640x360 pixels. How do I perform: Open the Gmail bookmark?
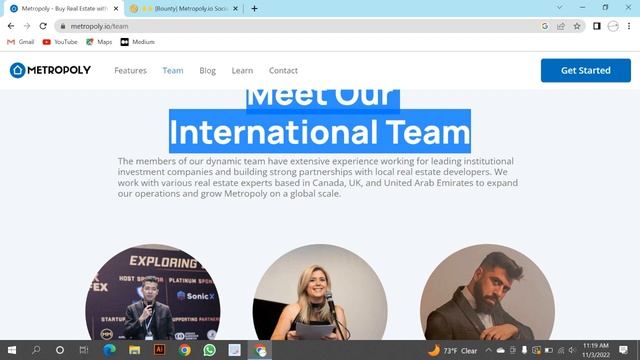pos(21,42)
